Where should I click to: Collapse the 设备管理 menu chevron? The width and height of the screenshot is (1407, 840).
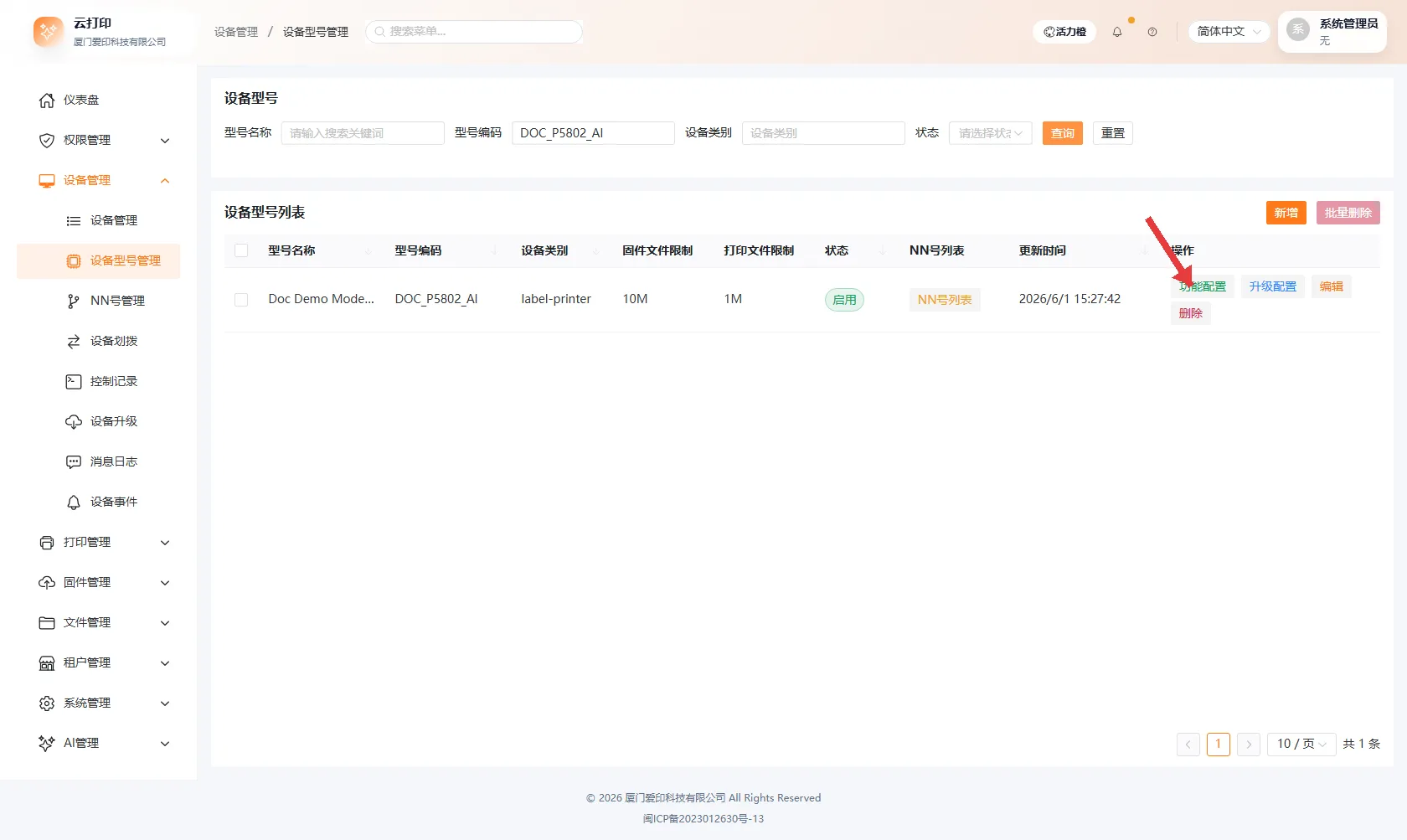(x=165, y=181)
